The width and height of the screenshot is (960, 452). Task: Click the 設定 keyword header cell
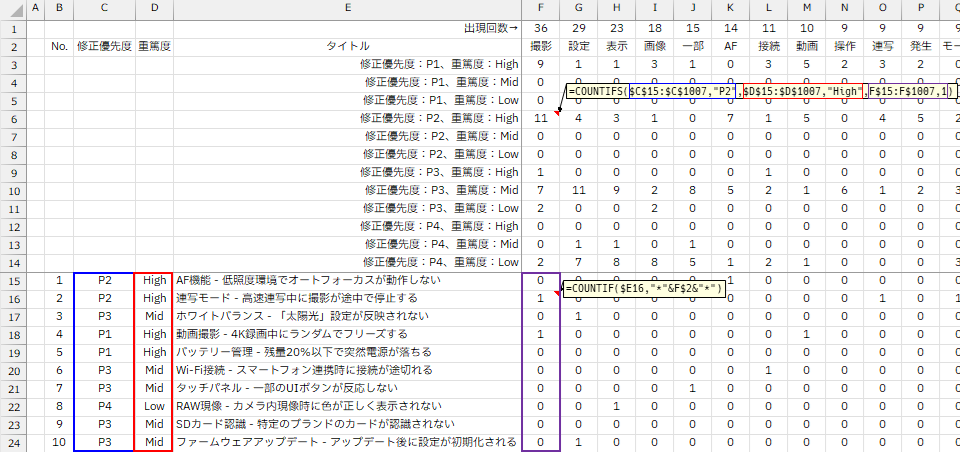tap(579, 47)
